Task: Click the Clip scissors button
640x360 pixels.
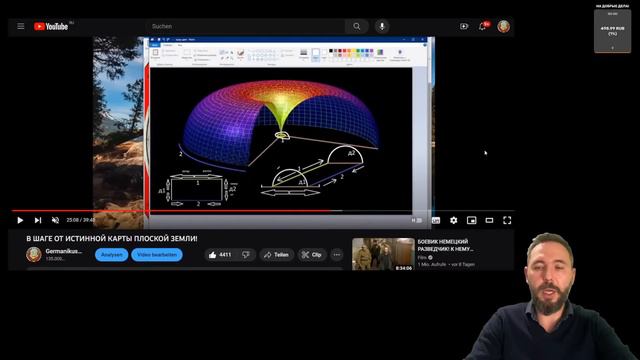Action: pos(312,255)
